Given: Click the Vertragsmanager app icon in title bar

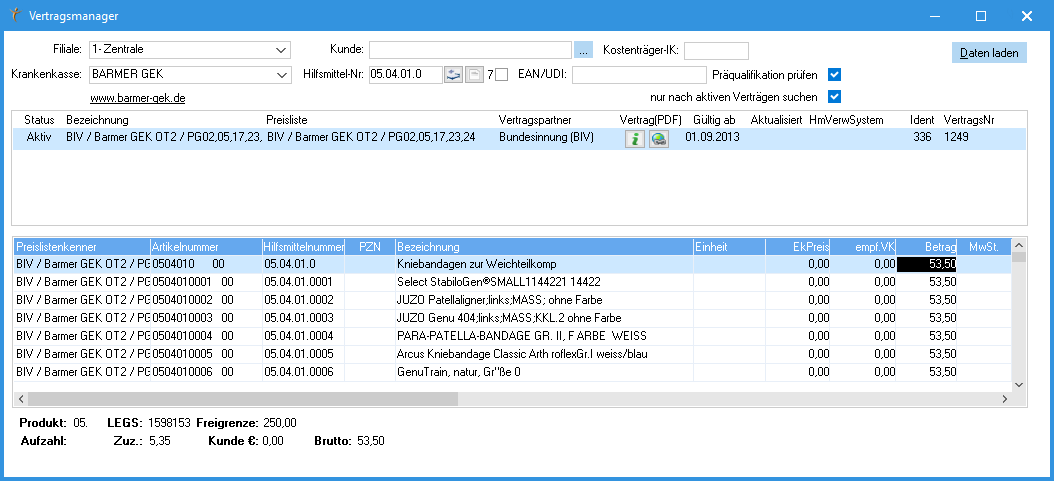Looking at the screenshot, I should coord(13,15).
